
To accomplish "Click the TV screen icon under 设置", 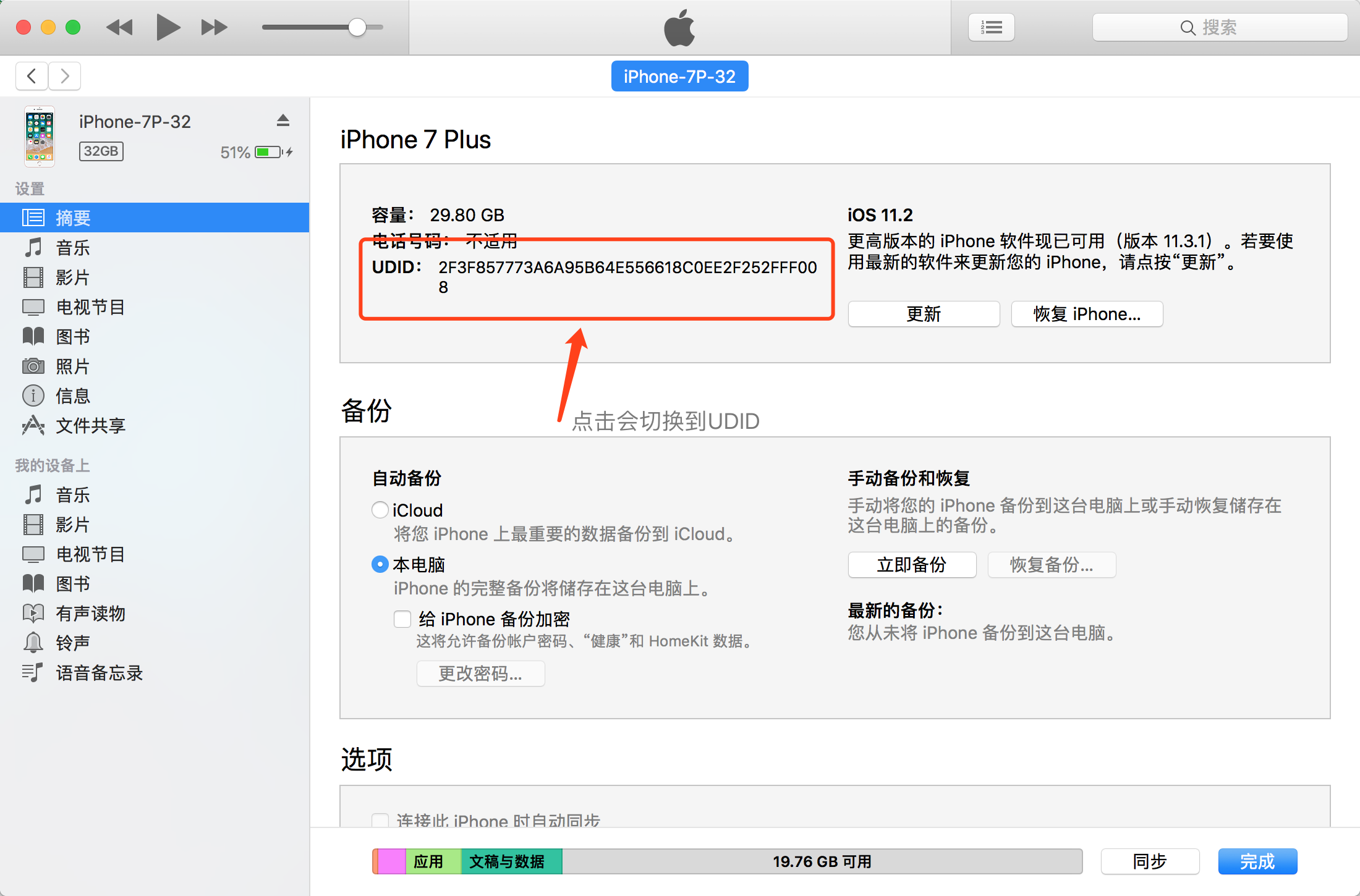I will pos(33,307).
